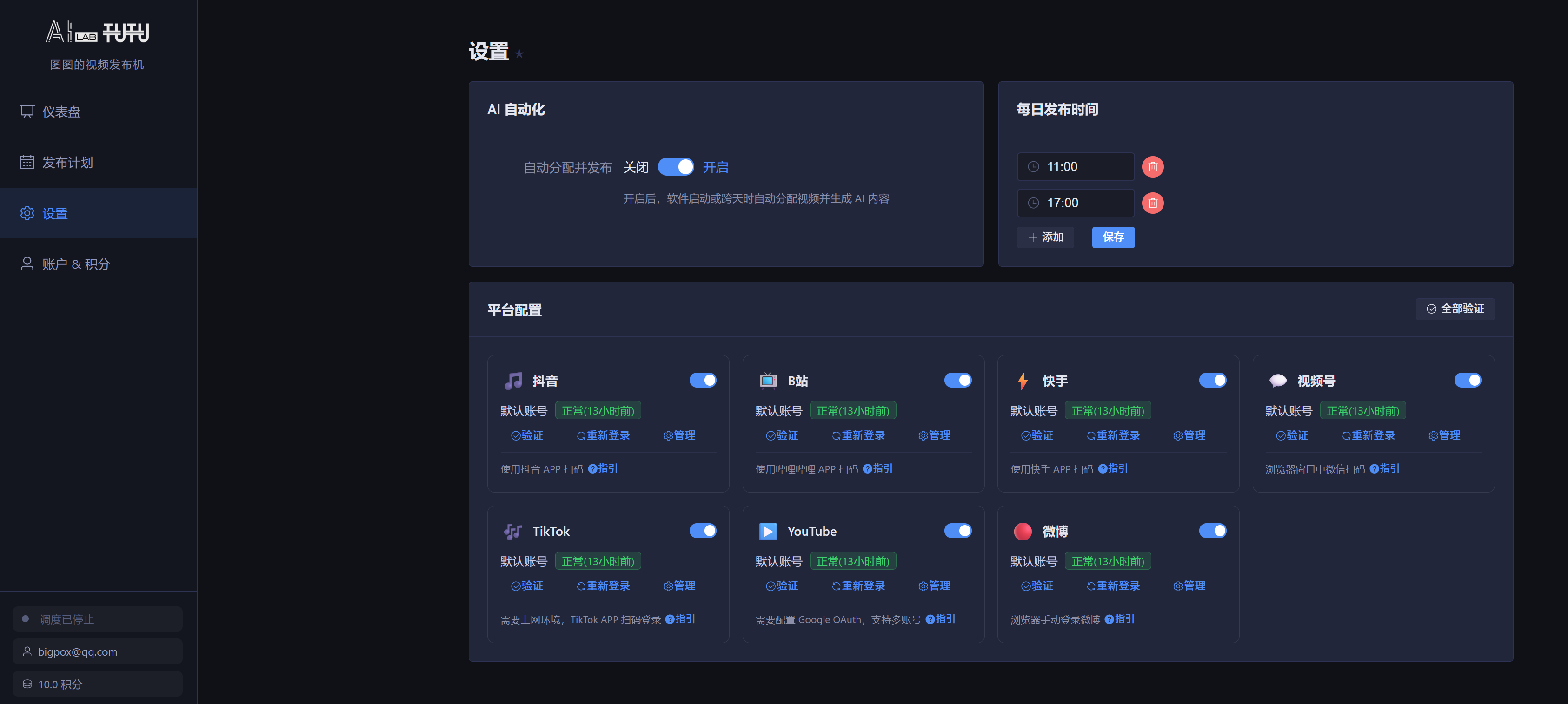Click the clock icon in 11:00 field
1568x704 pixels.
[1034, 166]
